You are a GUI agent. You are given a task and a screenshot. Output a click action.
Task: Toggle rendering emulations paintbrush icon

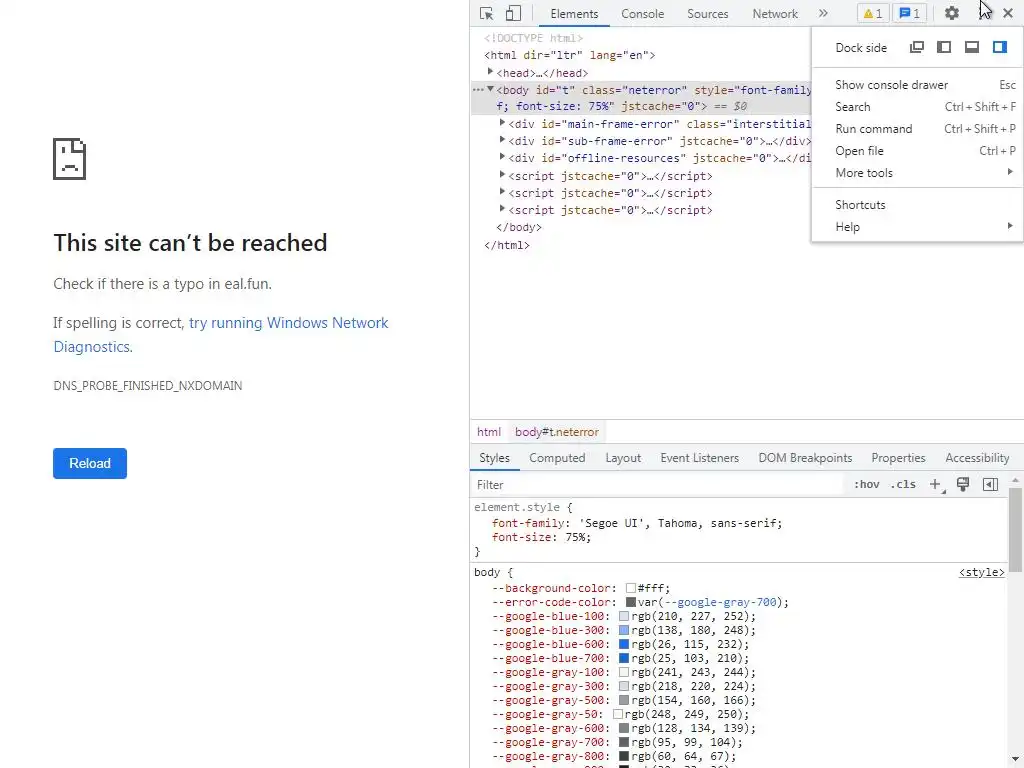click(x=963, y=484)
